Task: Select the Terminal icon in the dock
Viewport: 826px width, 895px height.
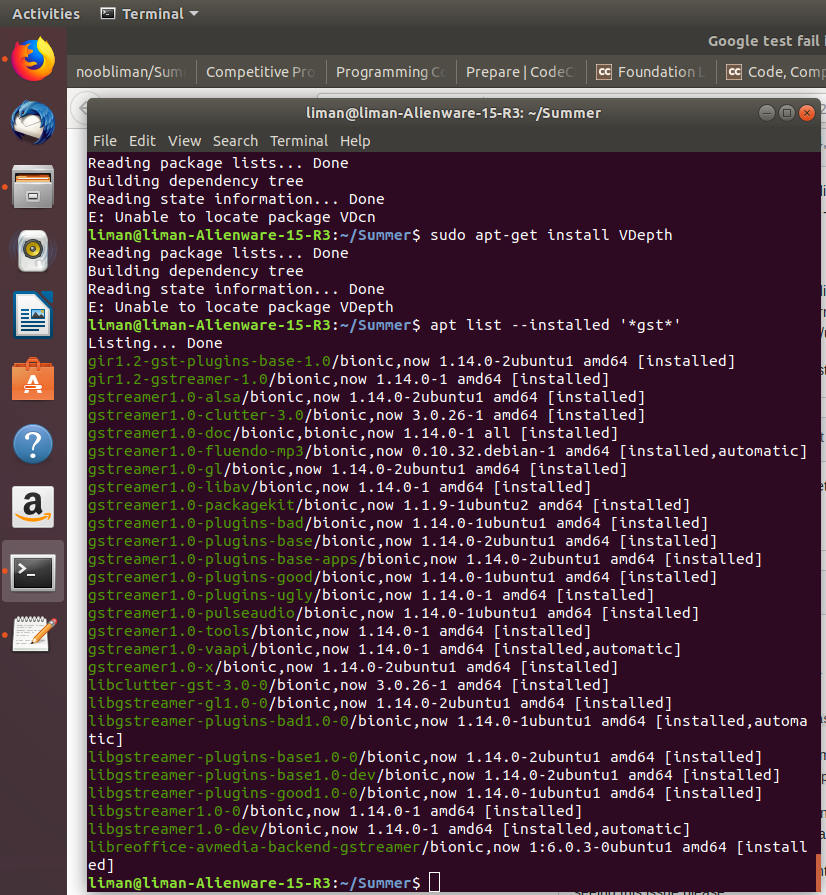Action: coord(33,571)
